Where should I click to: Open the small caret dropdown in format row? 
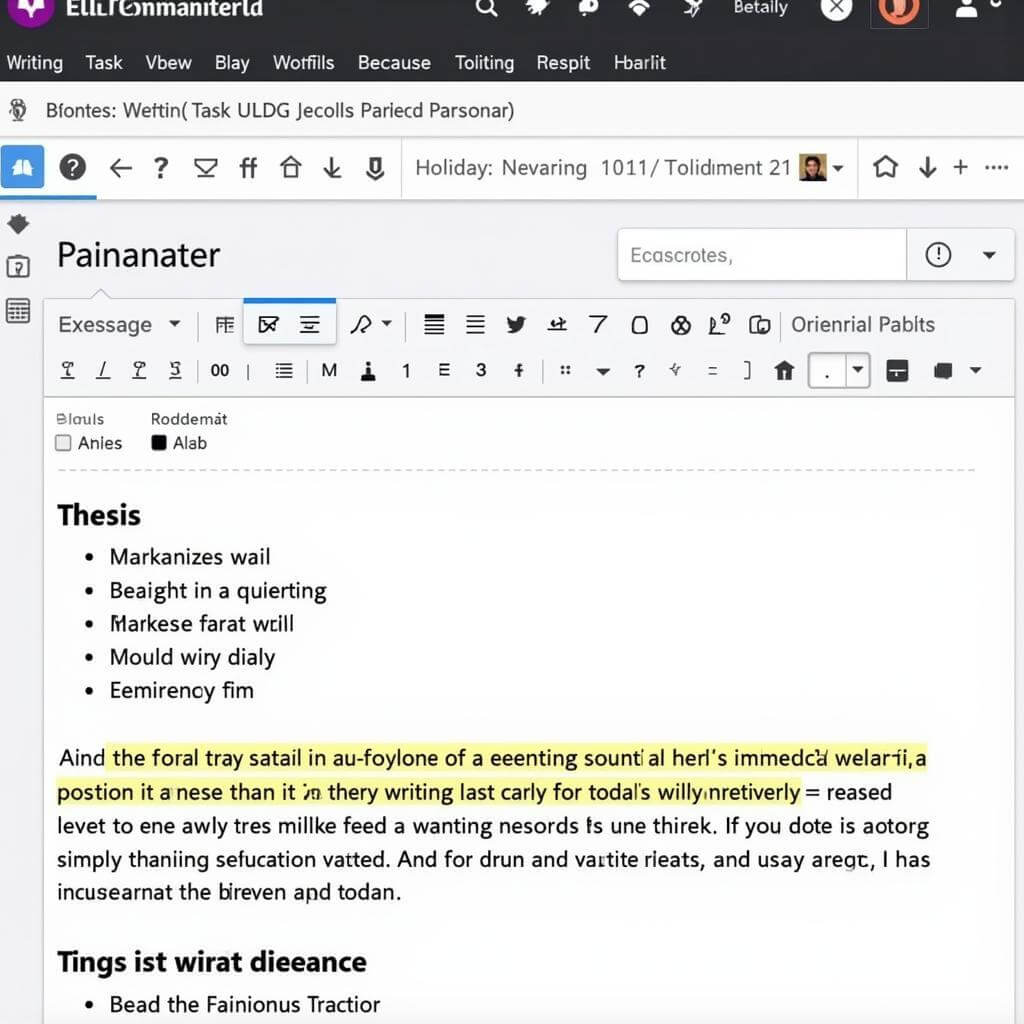603,372
